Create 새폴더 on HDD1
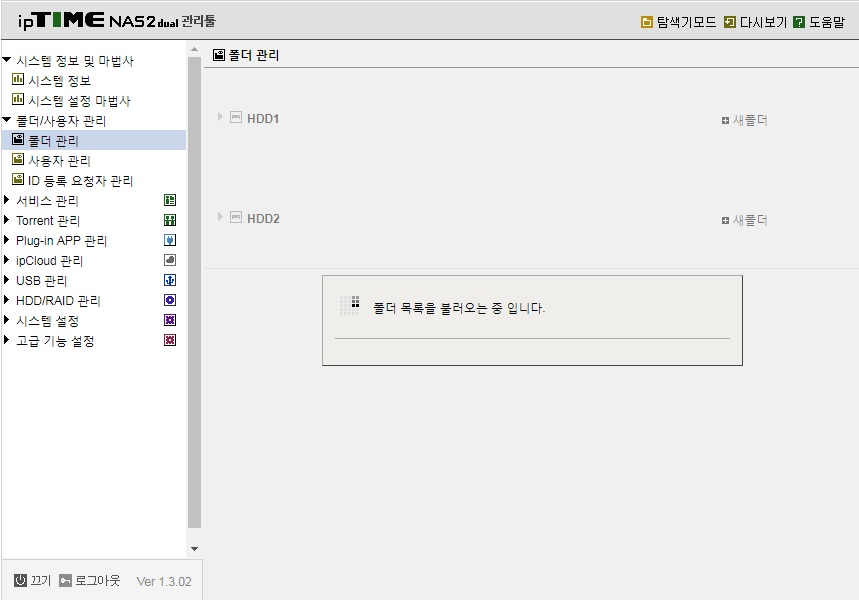The width and height of the screenshot is (859, 600). pos(750,121)
